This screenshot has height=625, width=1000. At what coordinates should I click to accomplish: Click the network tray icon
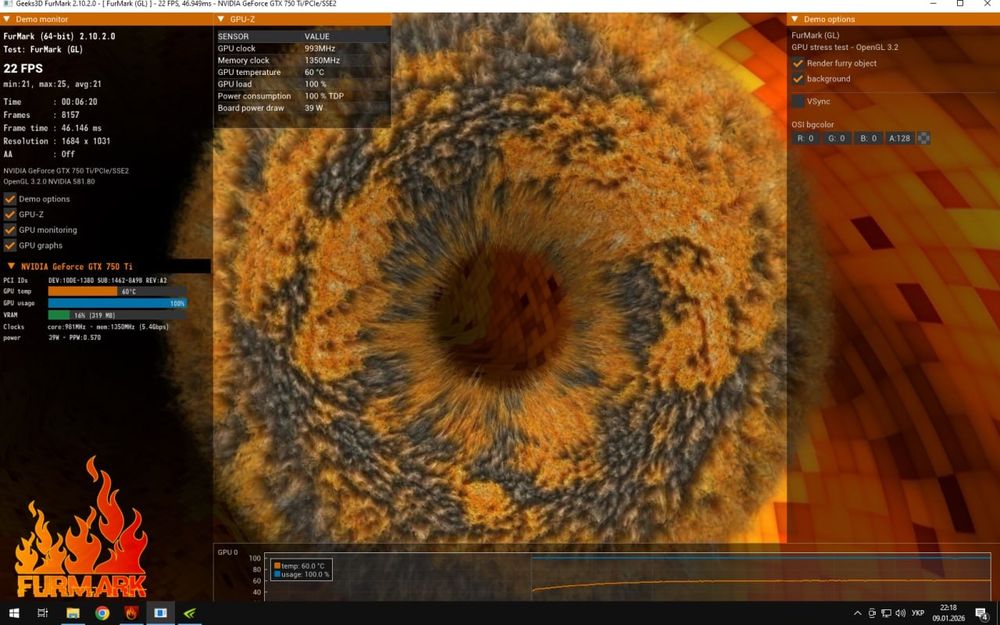[x=886, y=614]
